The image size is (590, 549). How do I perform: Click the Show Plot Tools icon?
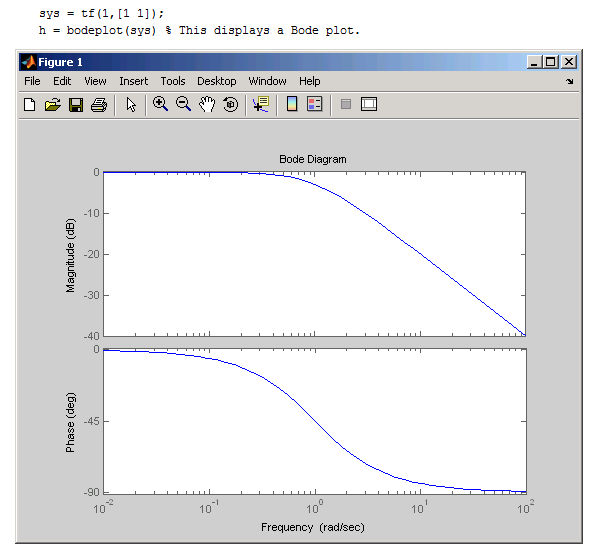369,104
